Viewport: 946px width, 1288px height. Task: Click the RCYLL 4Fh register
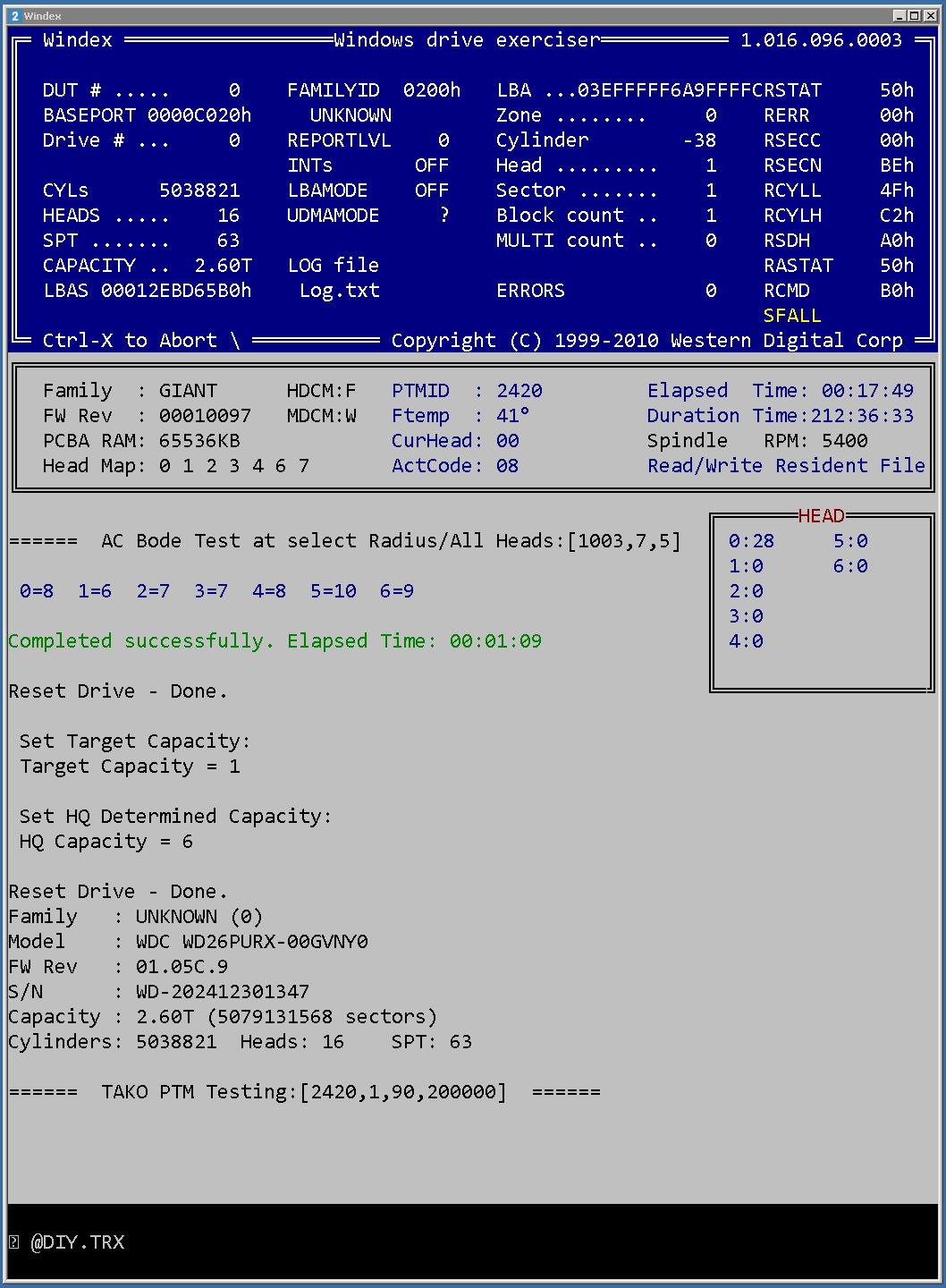tap(839, 191)
